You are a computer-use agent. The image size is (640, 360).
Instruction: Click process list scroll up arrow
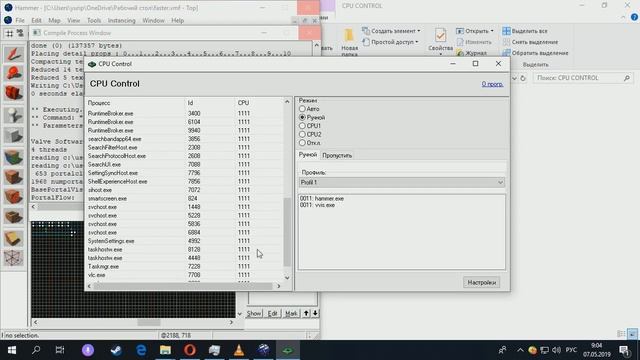[x=287, y=102]
